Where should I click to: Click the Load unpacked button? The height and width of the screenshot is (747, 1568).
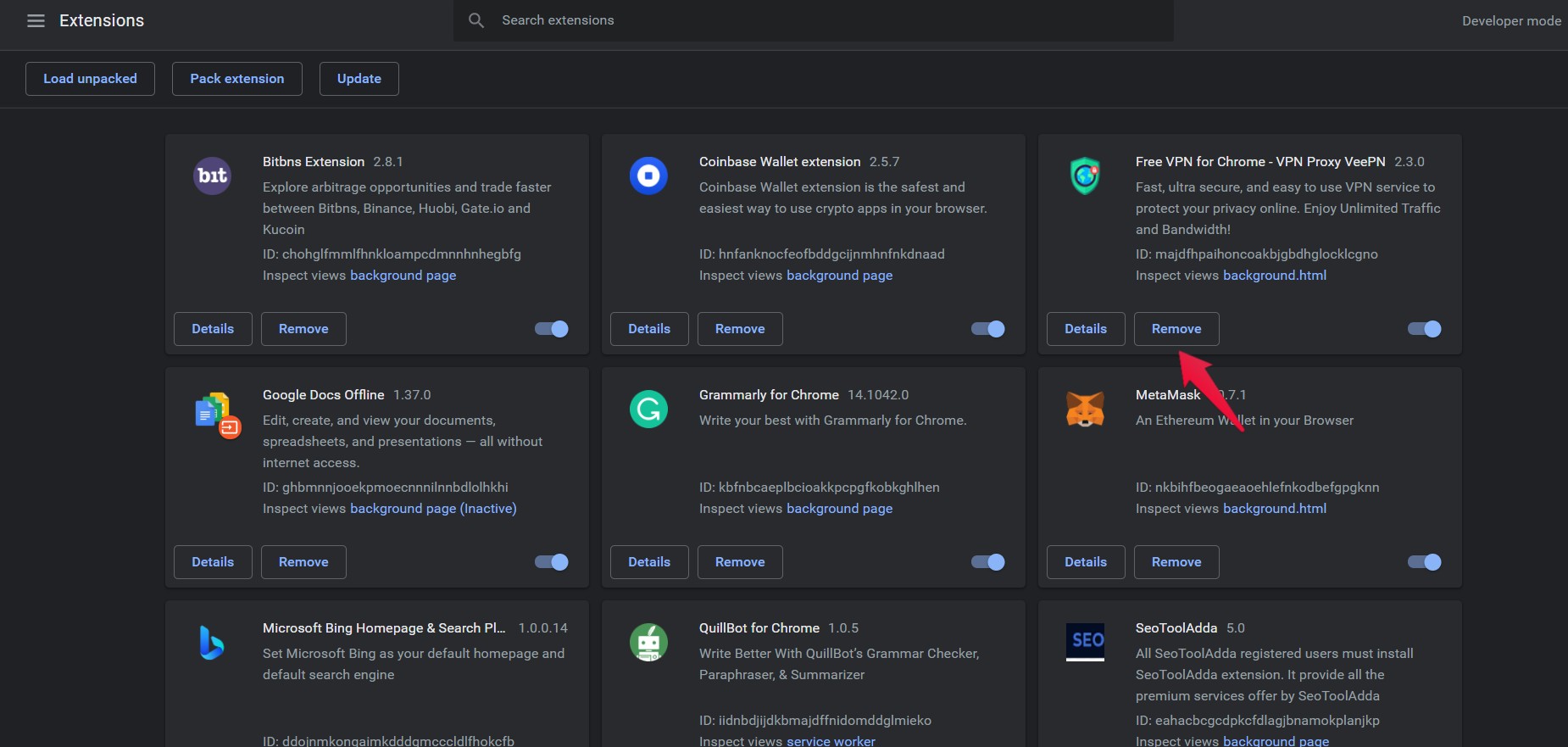click(x=90, y=79)
